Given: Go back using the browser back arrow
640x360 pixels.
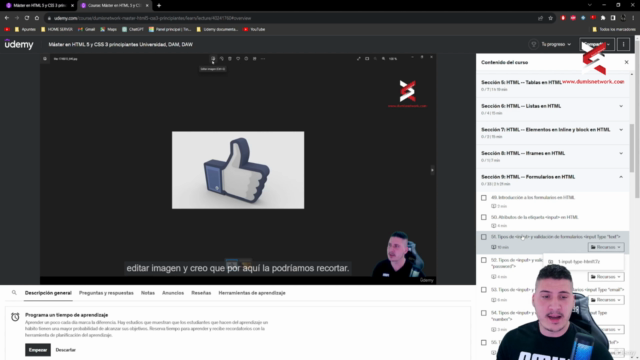Looking at the screenshot, I should (x=7, y=18).
